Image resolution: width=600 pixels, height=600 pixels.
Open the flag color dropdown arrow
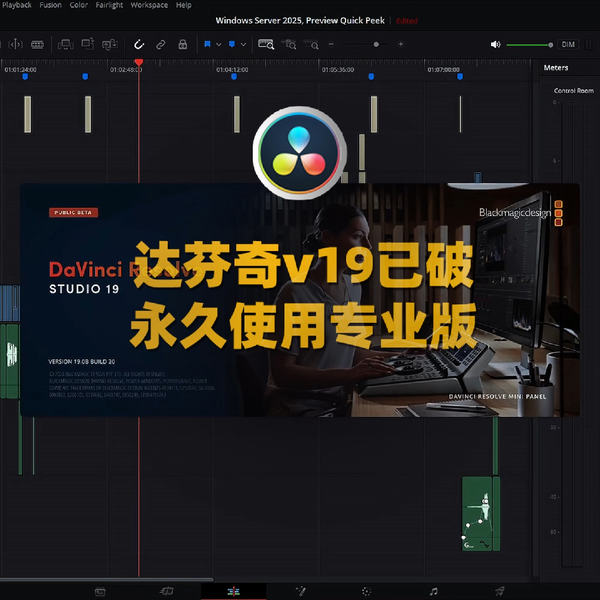click(x=218, y=44)
